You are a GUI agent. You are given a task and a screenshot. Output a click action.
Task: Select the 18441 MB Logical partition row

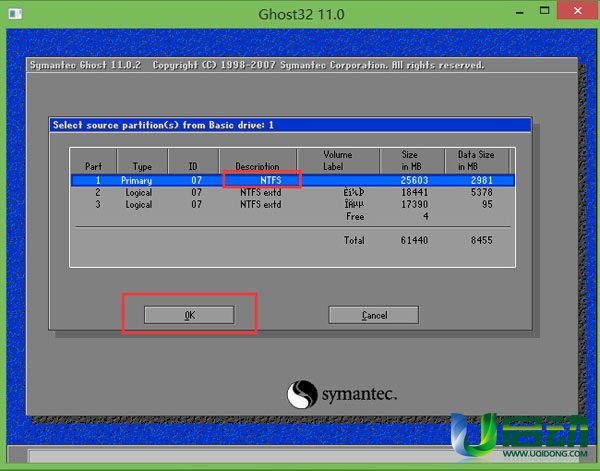tap(293, 192)
